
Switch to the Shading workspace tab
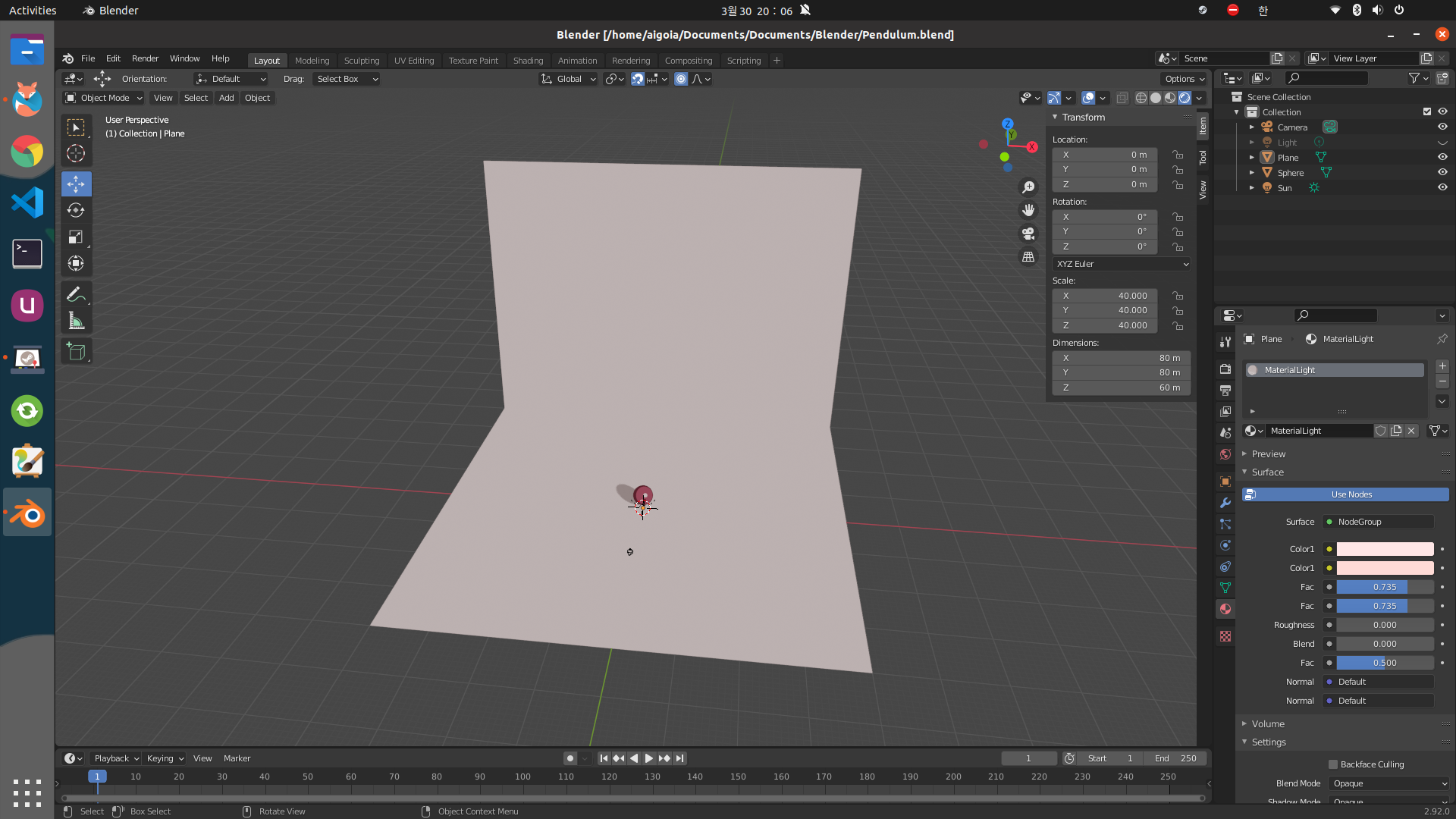[x=528, y=61]
